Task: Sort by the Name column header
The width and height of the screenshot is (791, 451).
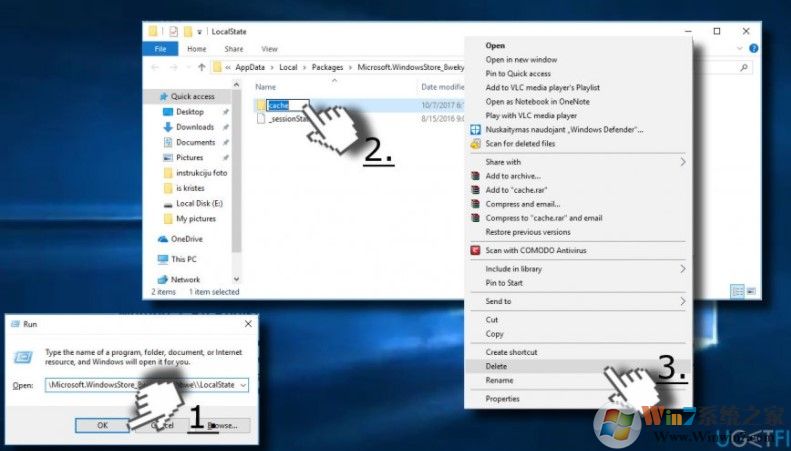Action: 265,87
